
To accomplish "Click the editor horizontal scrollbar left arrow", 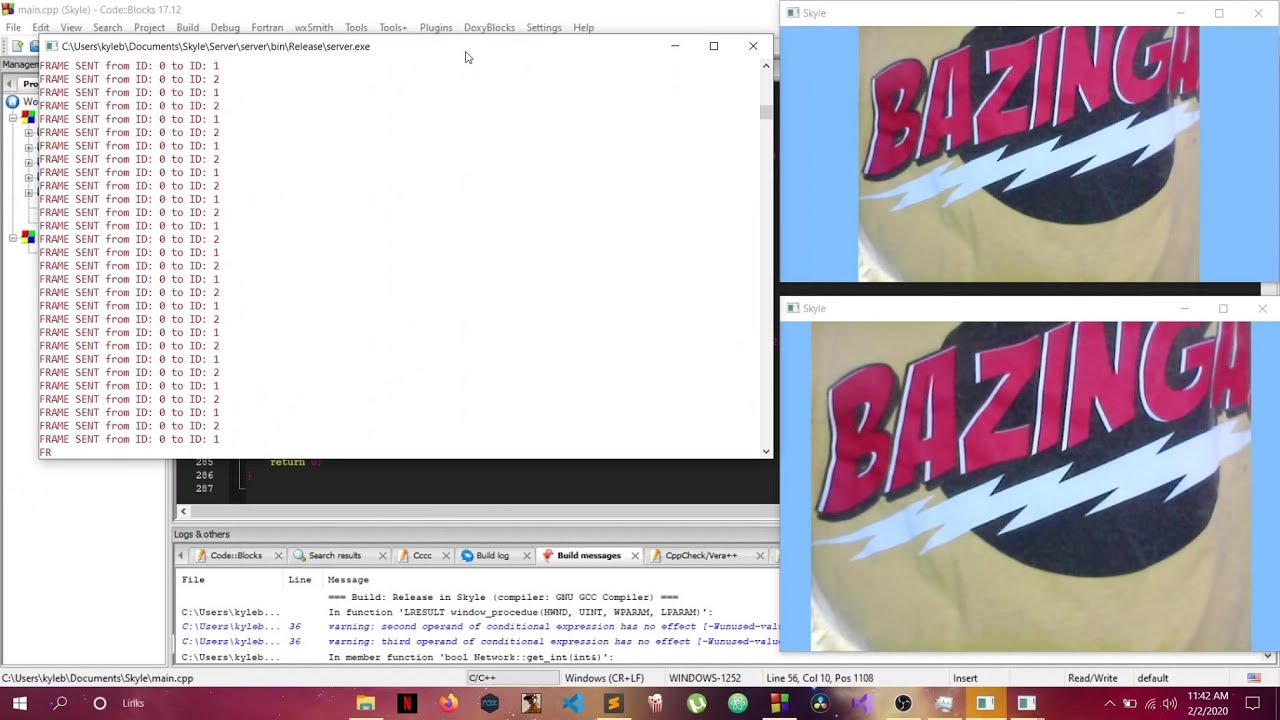I will click(183, 511).
